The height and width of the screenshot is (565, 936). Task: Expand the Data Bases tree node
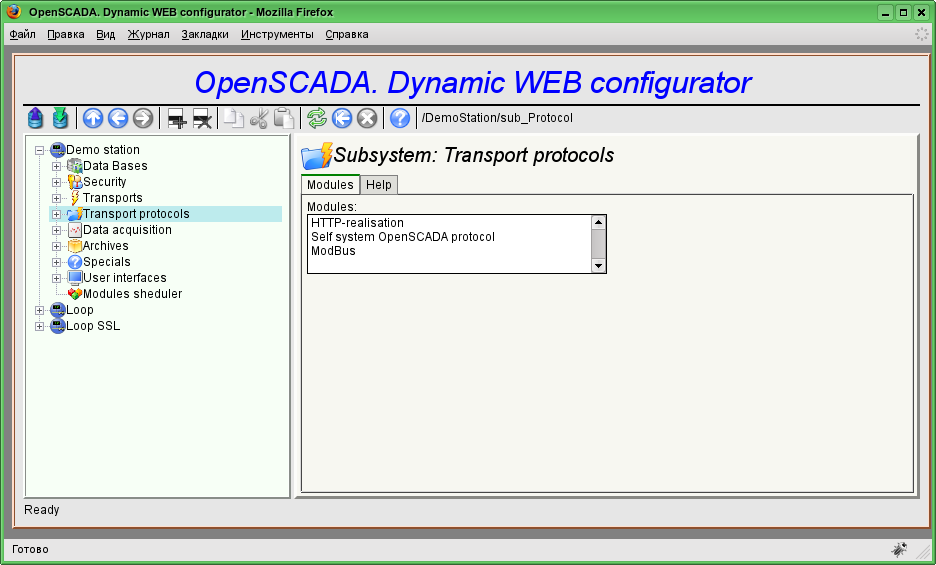[56, 166]
